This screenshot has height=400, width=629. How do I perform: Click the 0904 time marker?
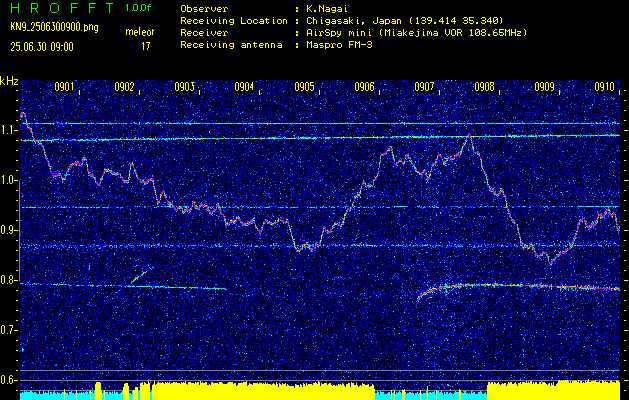click(x=244, y=87)
